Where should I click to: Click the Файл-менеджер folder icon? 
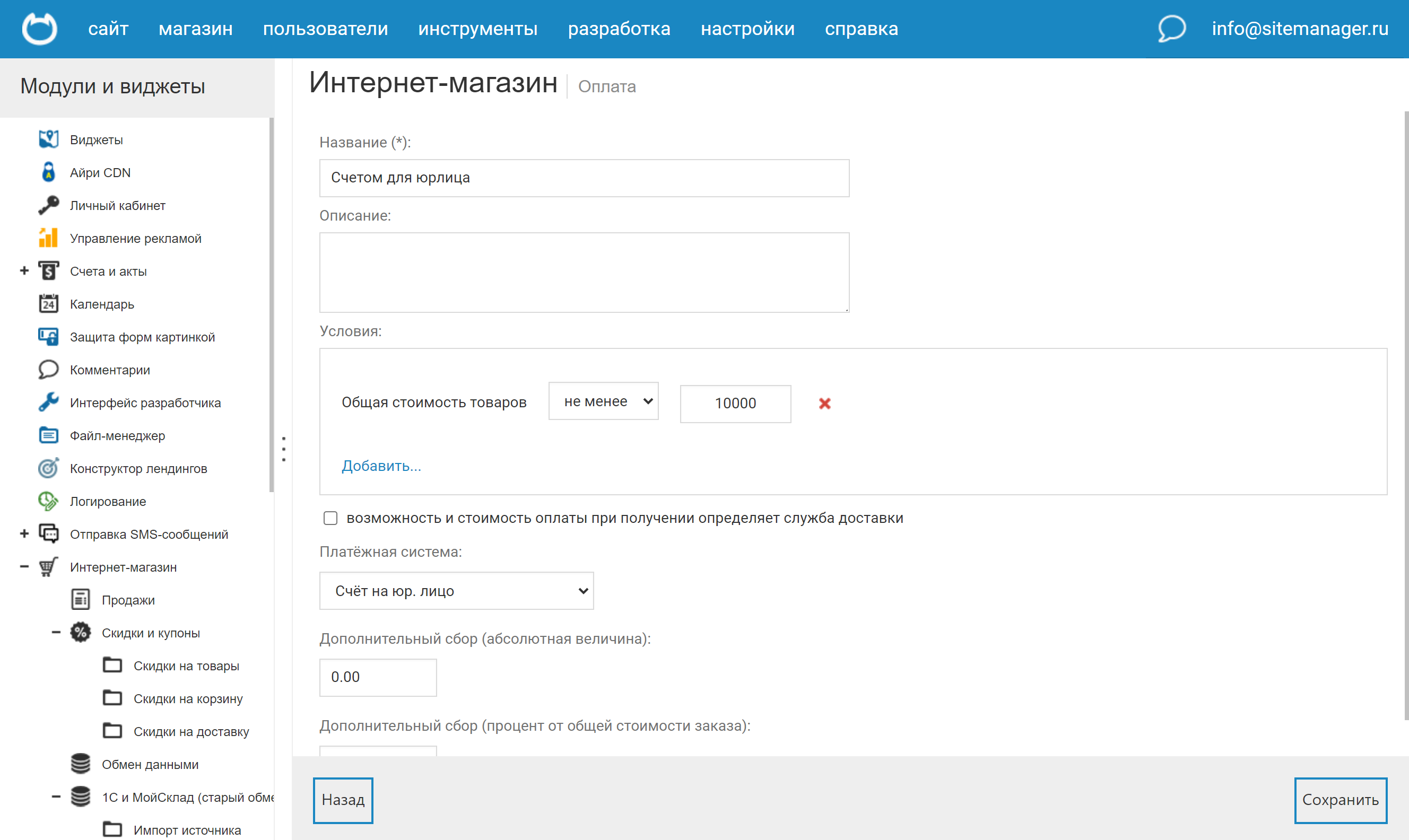coord(49,435)
